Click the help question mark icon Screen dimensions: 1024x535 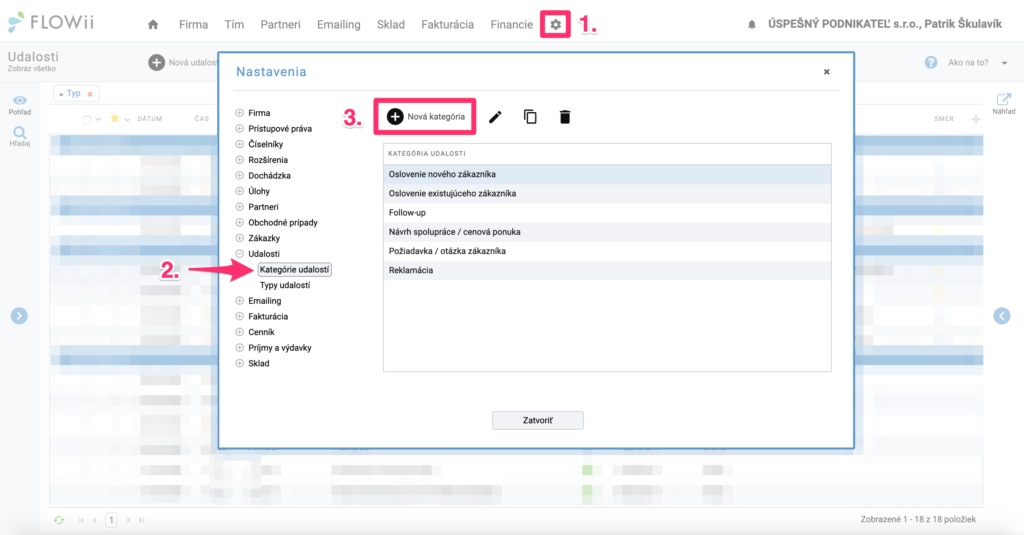(x=931, y=63)
